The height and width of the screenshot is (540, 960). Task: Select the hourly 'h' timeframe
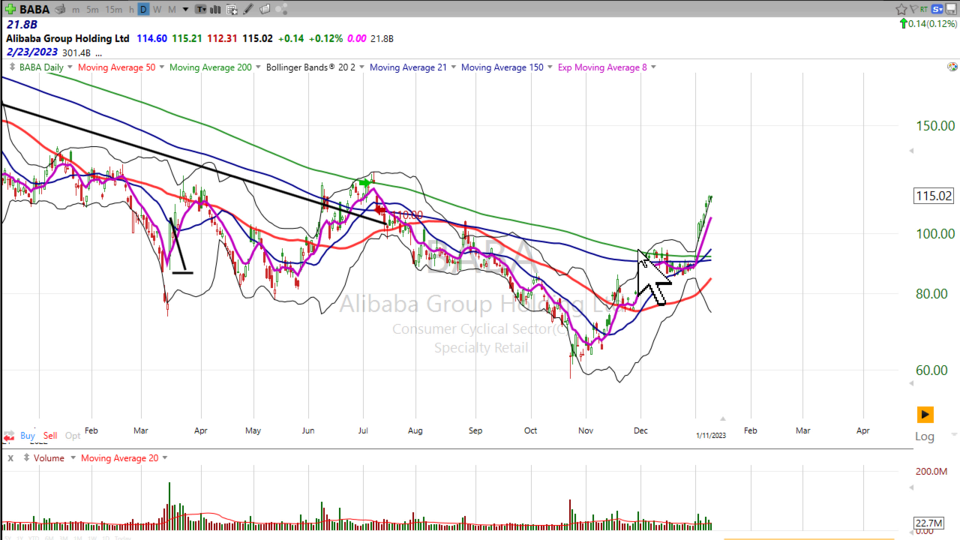pyautogui.click(x=131, y=9)
